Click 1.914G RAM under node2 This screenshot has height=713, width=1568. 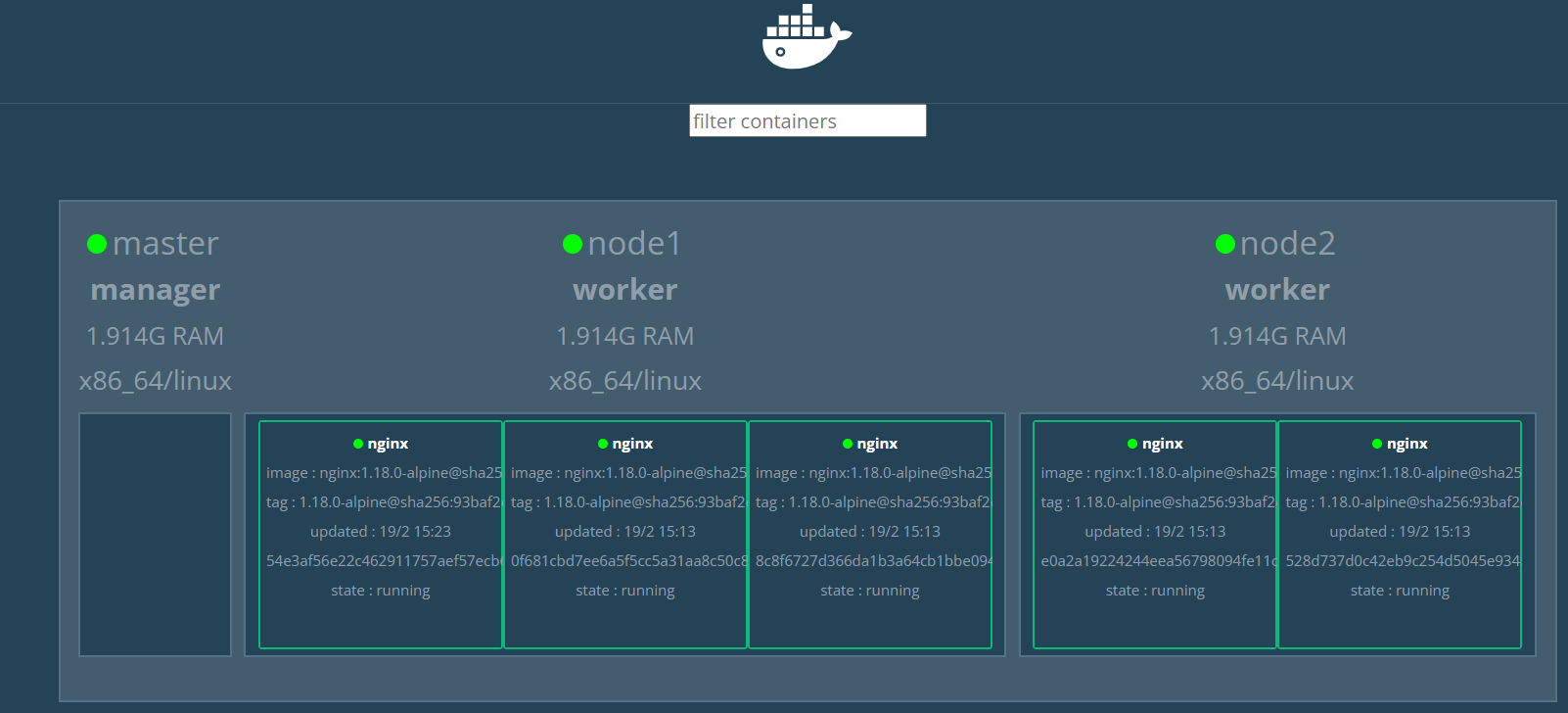[x=1277, y=336]
